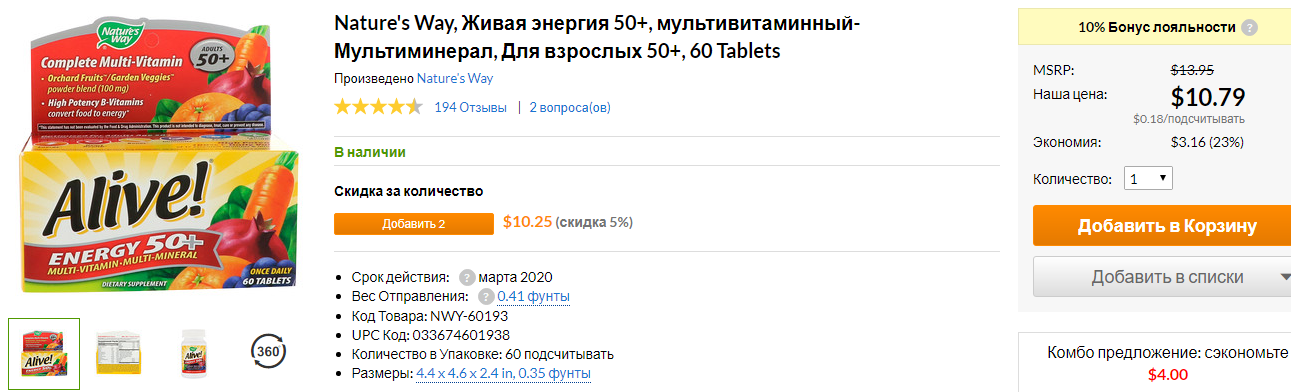Open the 360 degree product view
The width and height of the screenshot is (1291, 392).
pos(269,351)
